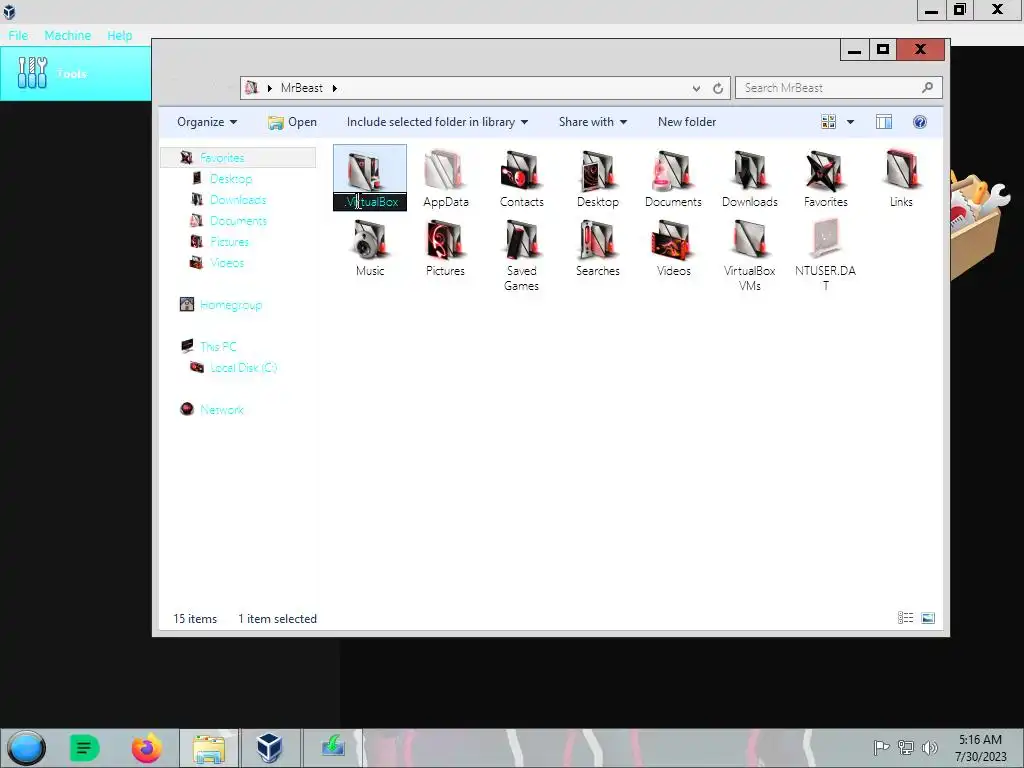Switch to large icons view in status bar
This screenshot has width=1024, height=768.
coord(928,618)
